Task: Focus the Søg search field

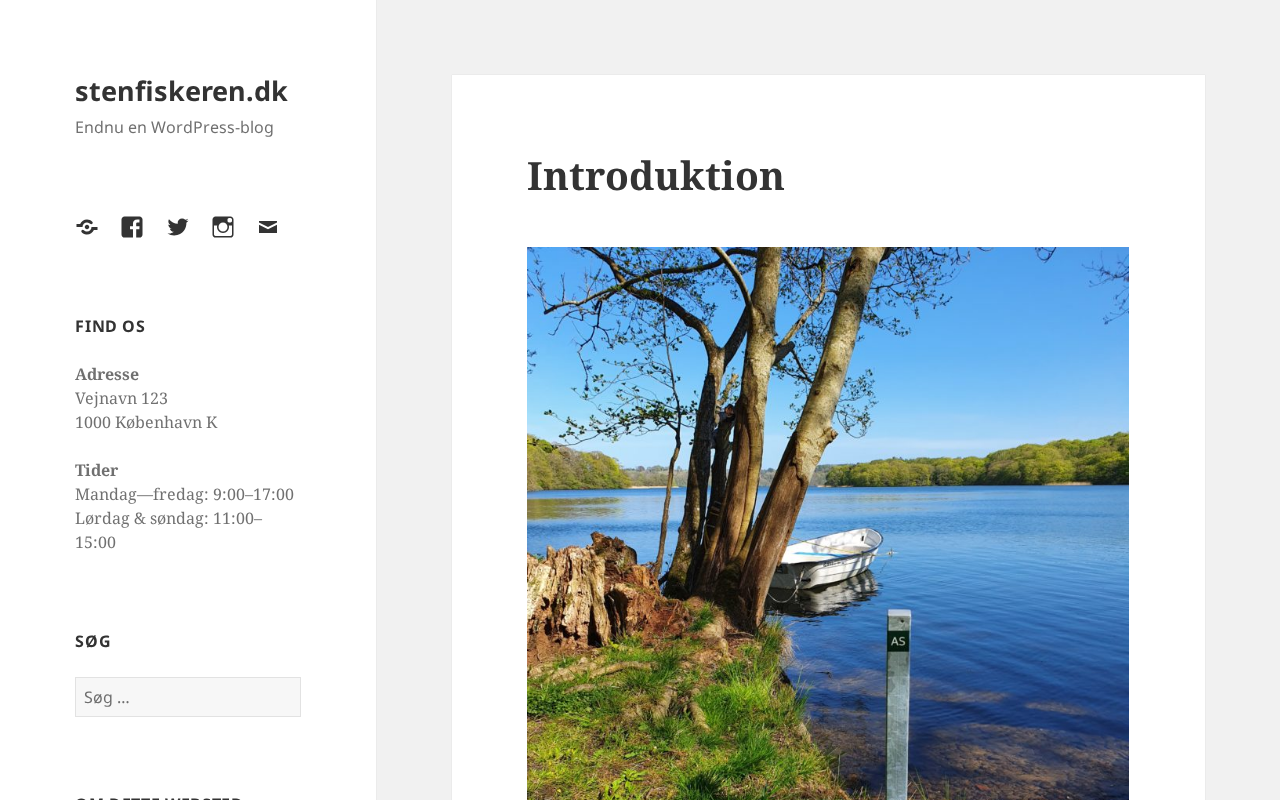Action: click(188, 697)
